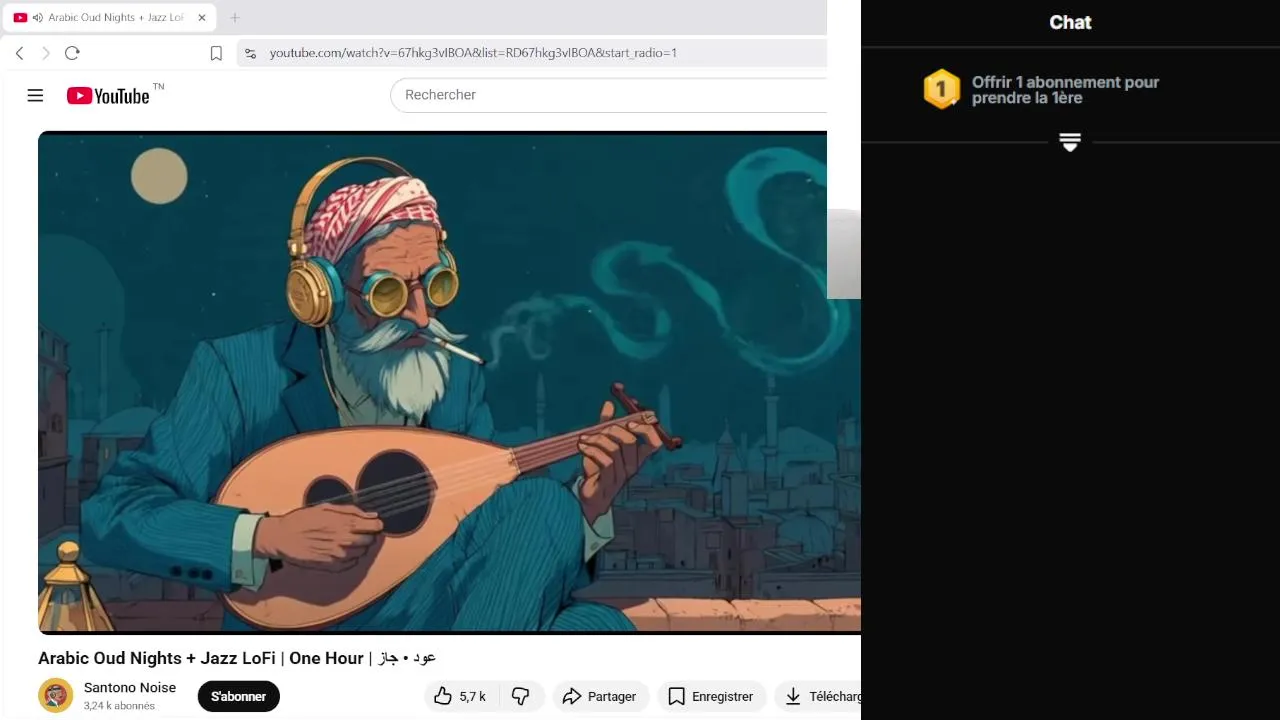Go to the YouTube home logo
The height and width of the screenshot is (720, 1280).
[108, 96]
